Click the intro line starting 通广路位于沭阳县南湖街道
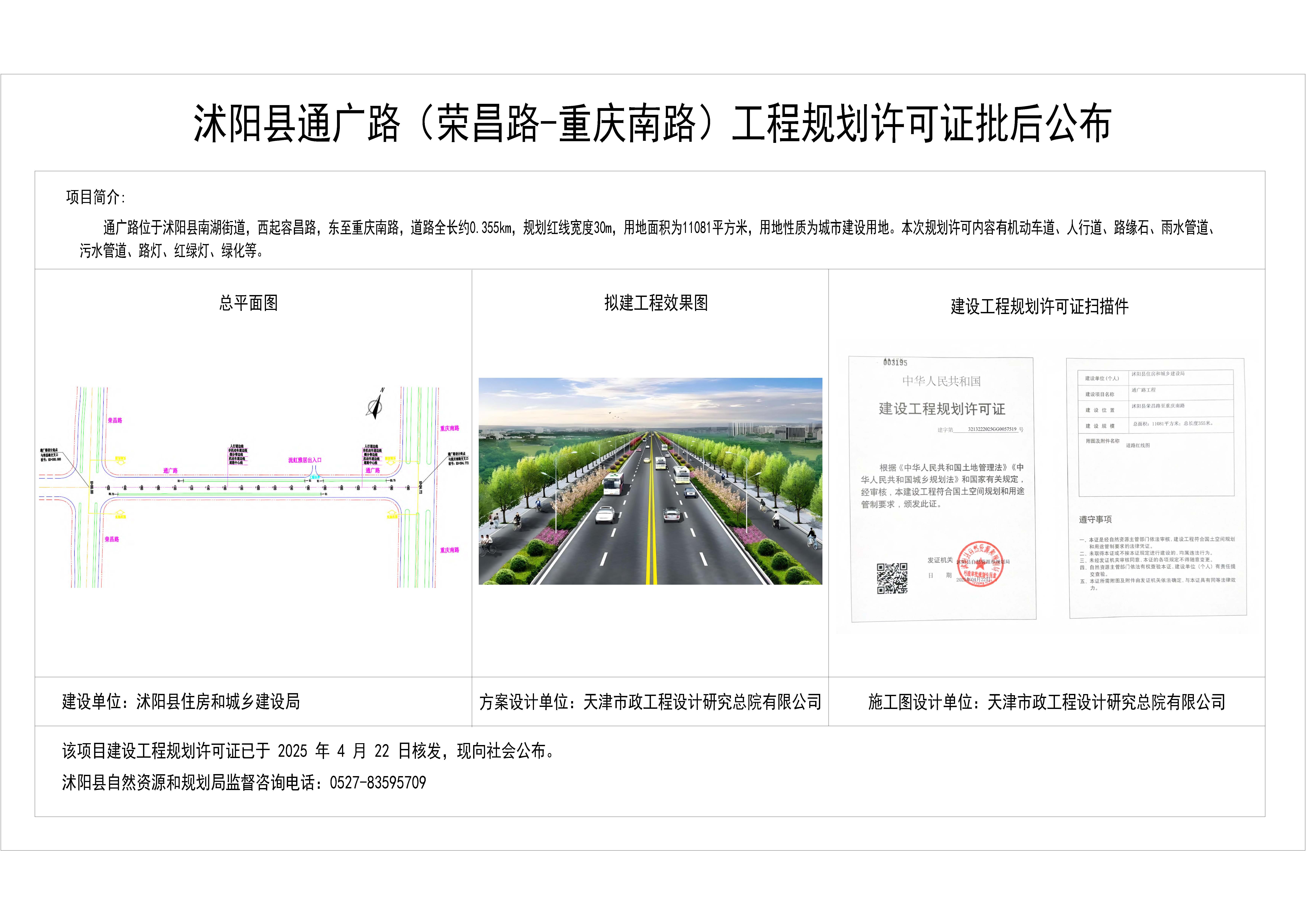This screenshot has width=1306, height=924. [660, 228]
